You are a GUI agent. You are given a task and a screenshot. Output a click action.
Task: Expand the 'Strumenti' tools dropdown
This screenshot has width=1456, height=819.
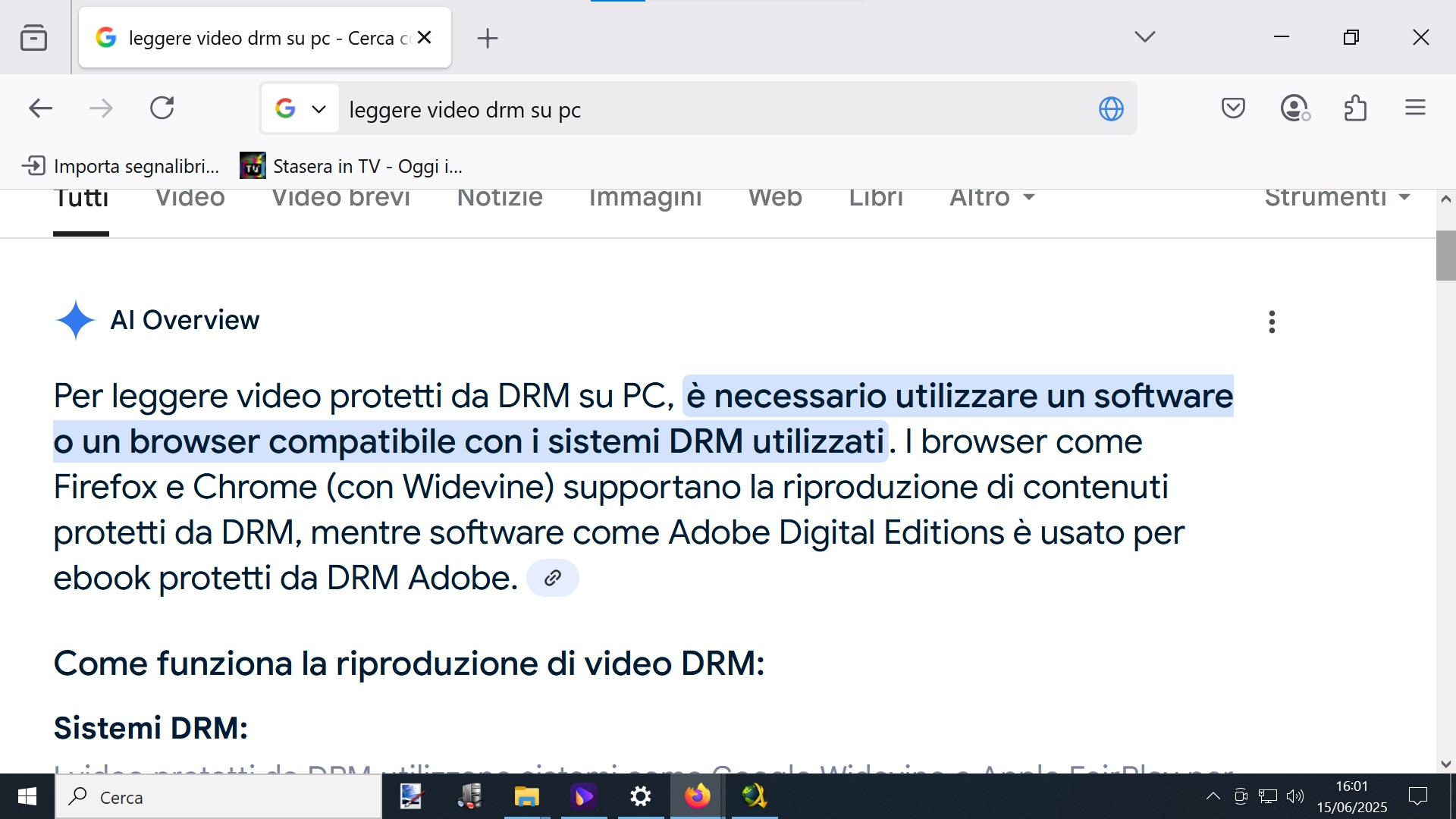(x=1338, y=199)
